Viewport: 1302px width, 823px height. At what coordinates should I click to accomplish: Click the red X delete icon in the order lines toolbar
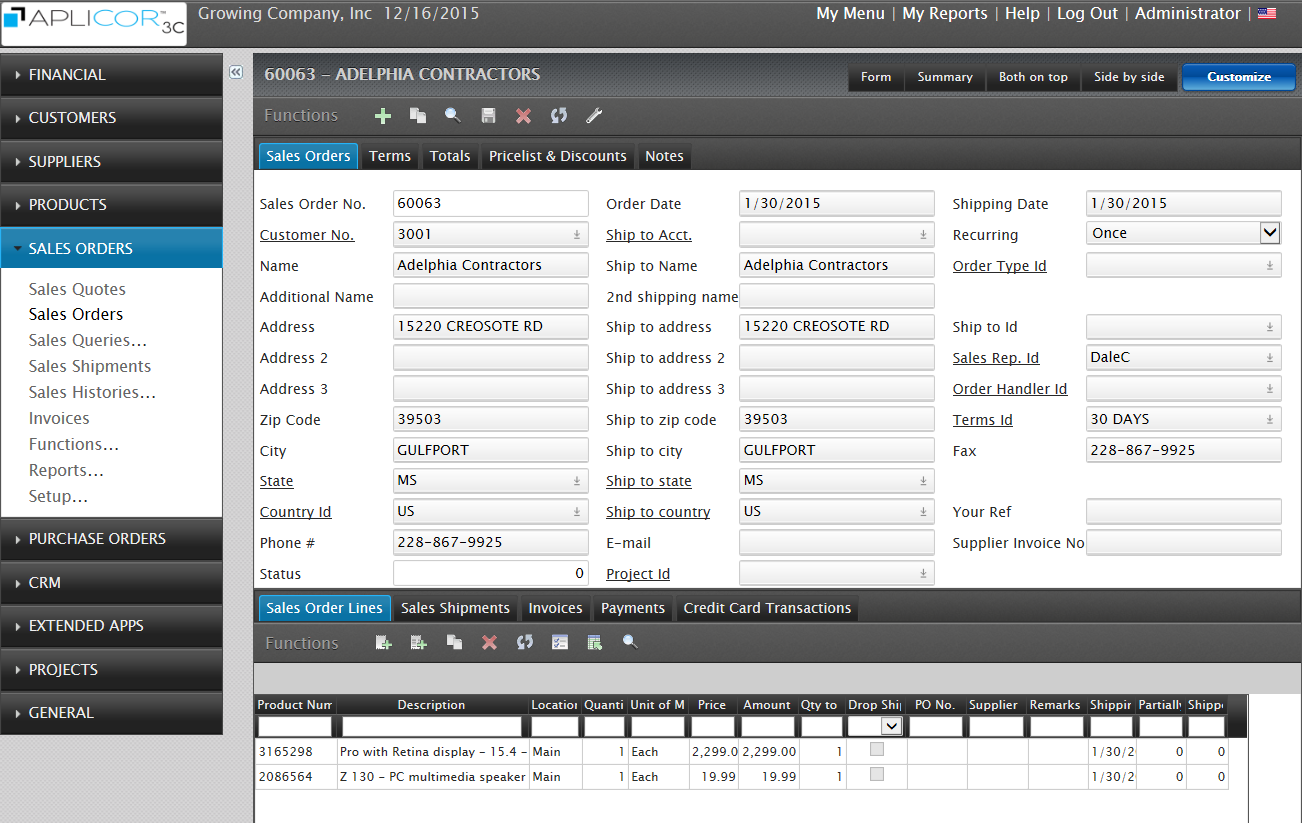489,643
